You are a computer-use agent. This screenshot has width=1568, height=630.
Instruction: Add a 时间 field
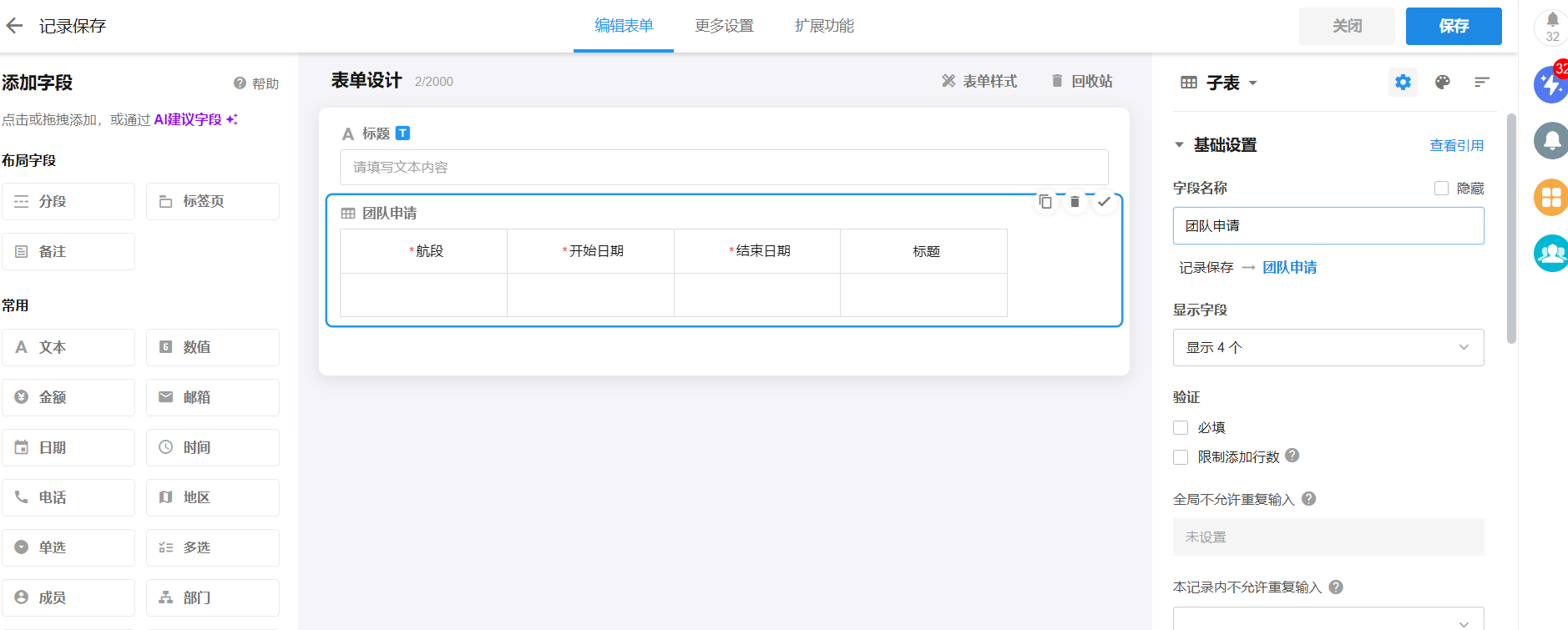[213, 447]
